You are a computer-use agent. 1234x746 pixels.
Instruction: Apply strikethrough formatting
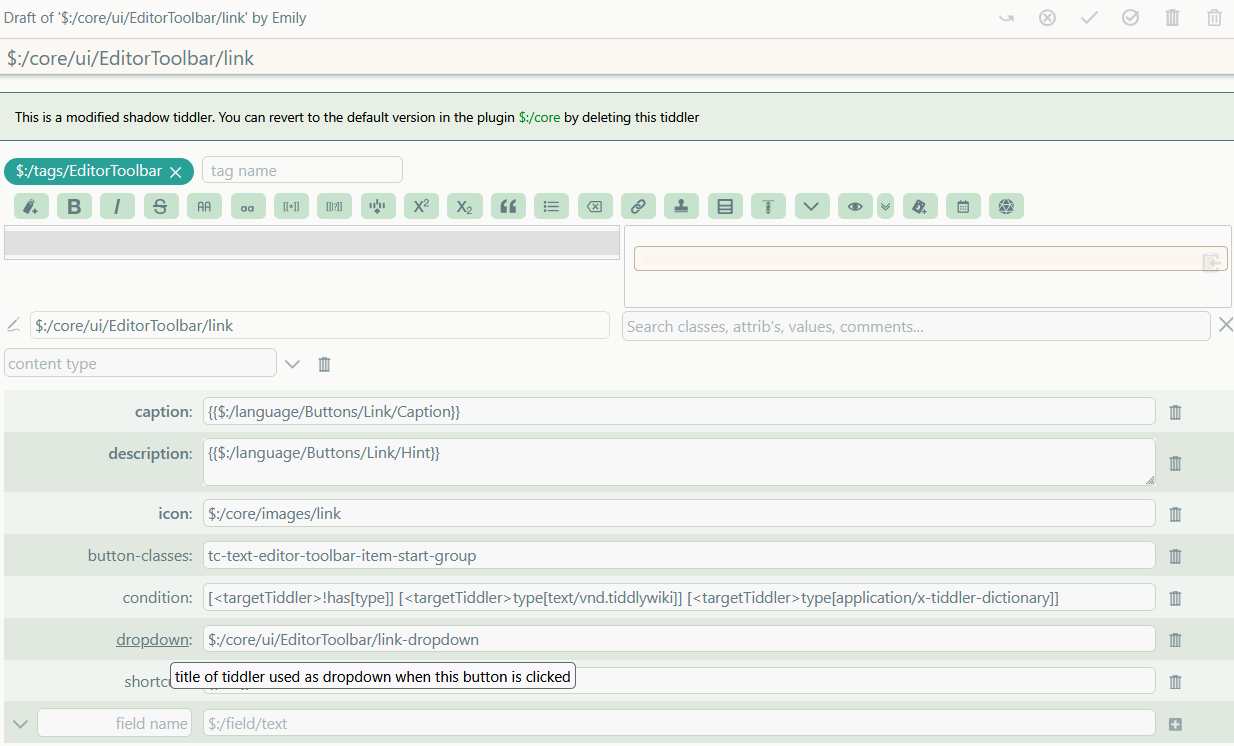click(x=161, y=207)
